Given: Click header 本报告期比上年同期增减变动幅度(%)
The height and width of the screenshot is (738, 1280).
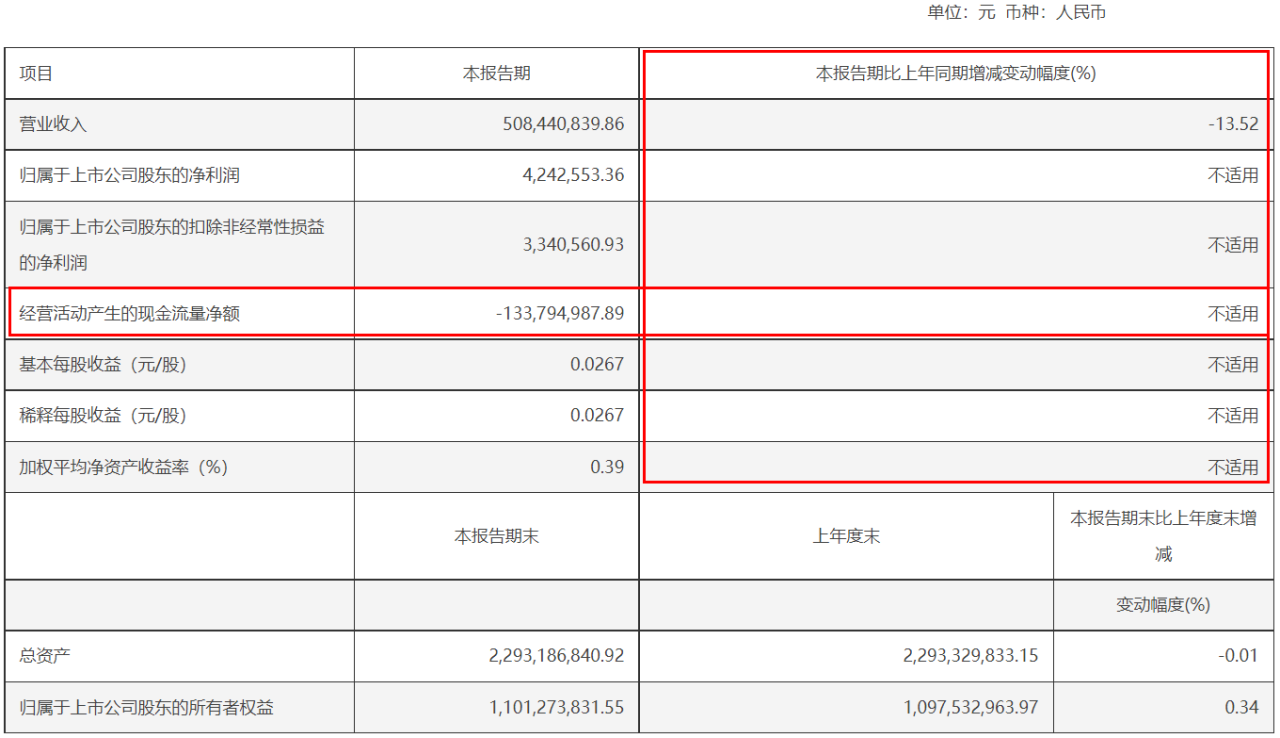Looking at the screenshot, I should coord(956,73).
